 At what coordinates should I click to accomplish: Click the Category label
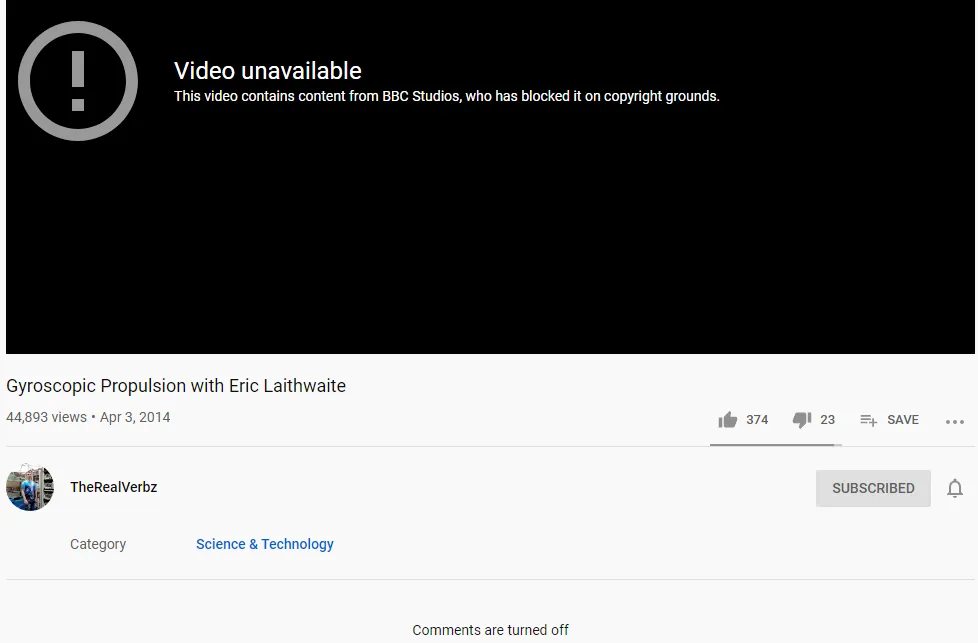[98, 544]
